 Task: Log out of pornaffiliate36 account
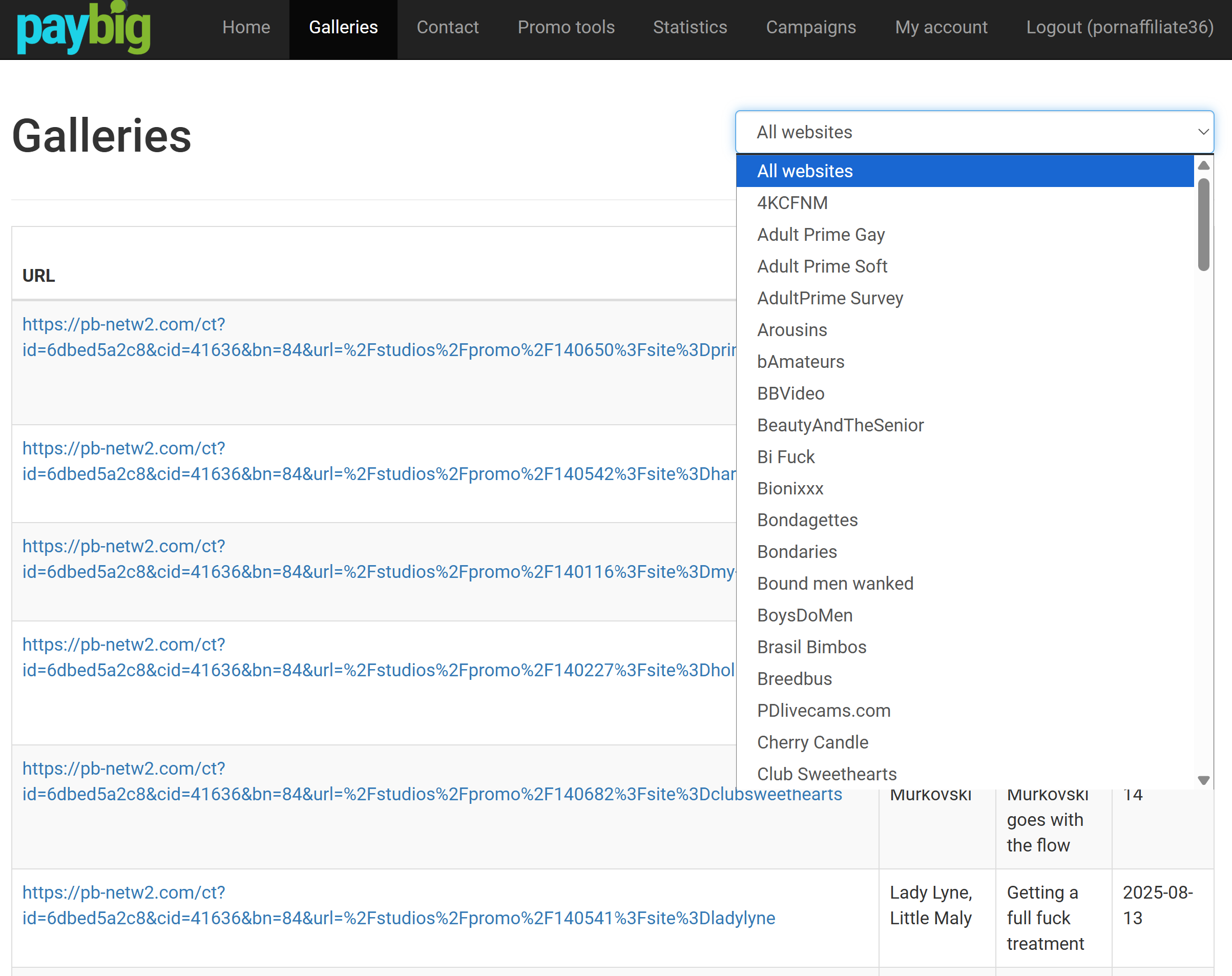[1119, 28]
